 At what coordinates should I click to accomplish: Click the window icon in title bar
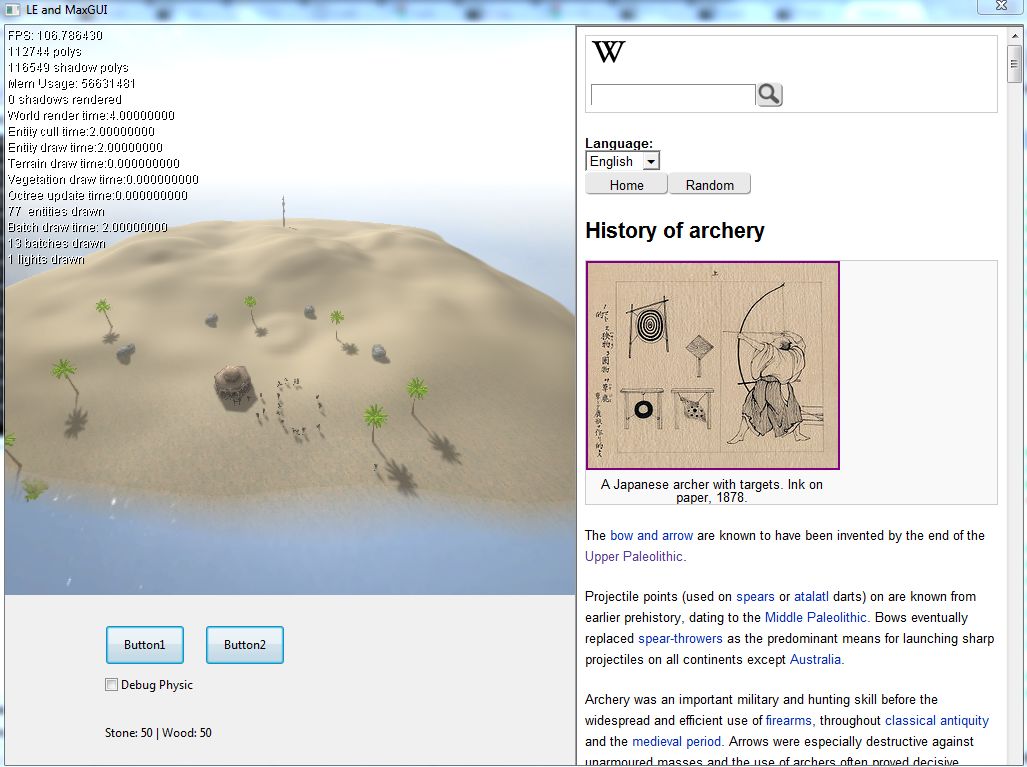pos(12,10)
